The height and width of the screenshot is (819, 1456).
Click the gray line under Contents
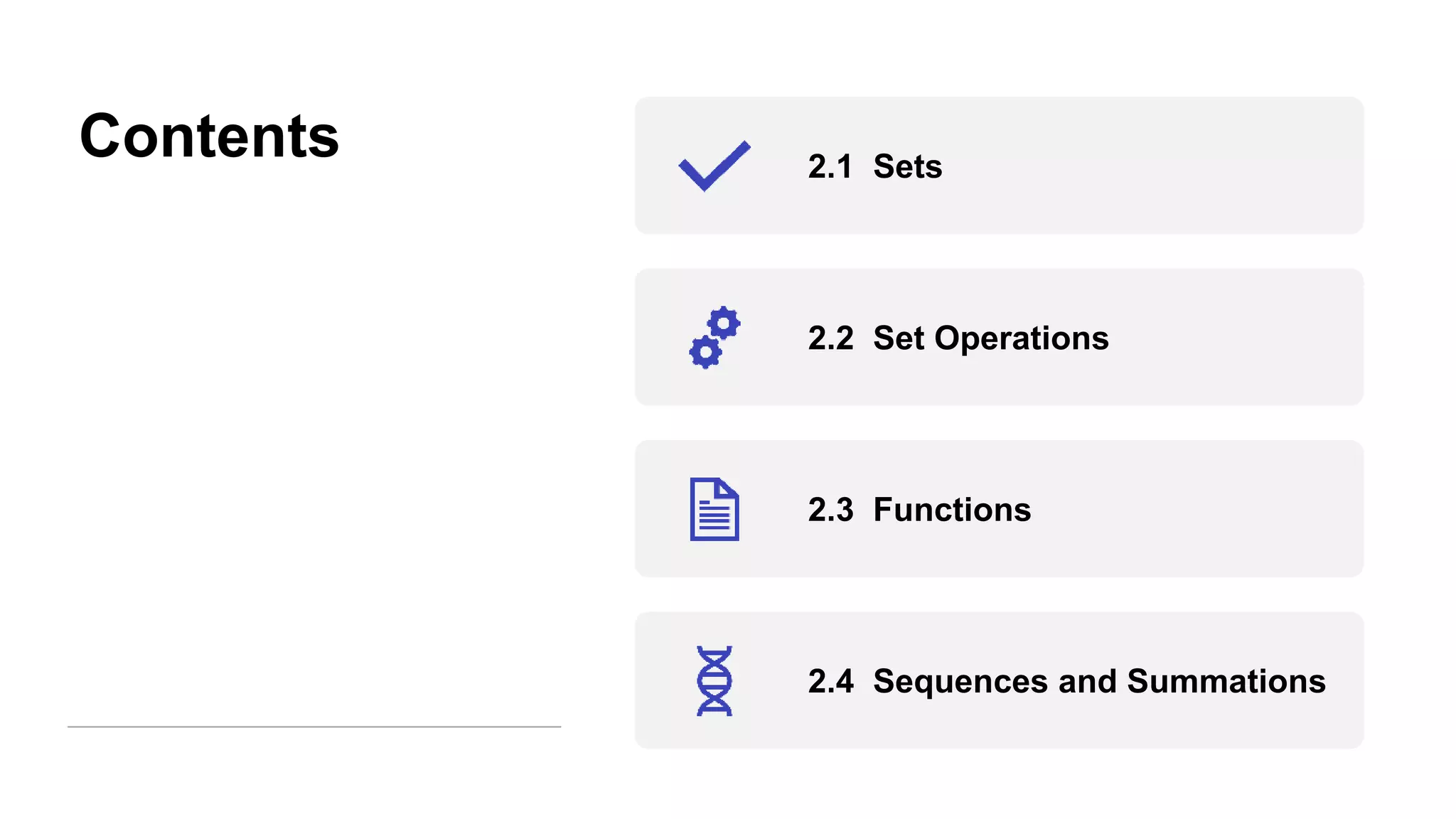[x=314, y=727]
